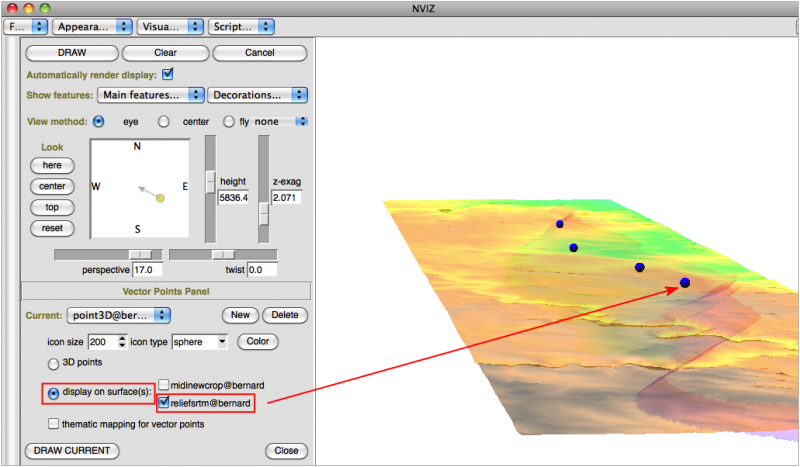This screenshot has height=467, width=800.
Task: Click the yellow eye position marker in compass
Action: point(160,198)
